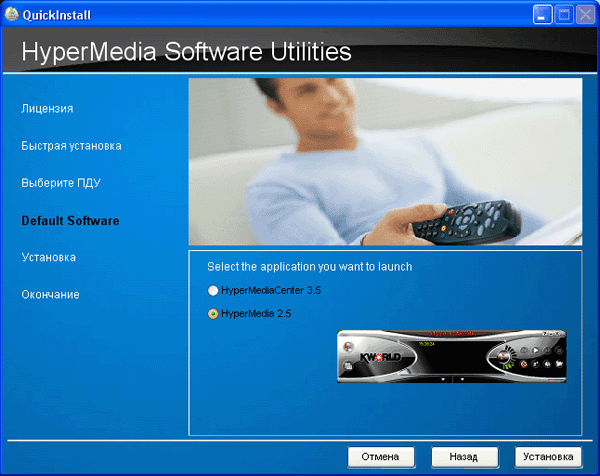Start setup with the Установка button
This screenshot has height=476, width=600.
point(548,457)
